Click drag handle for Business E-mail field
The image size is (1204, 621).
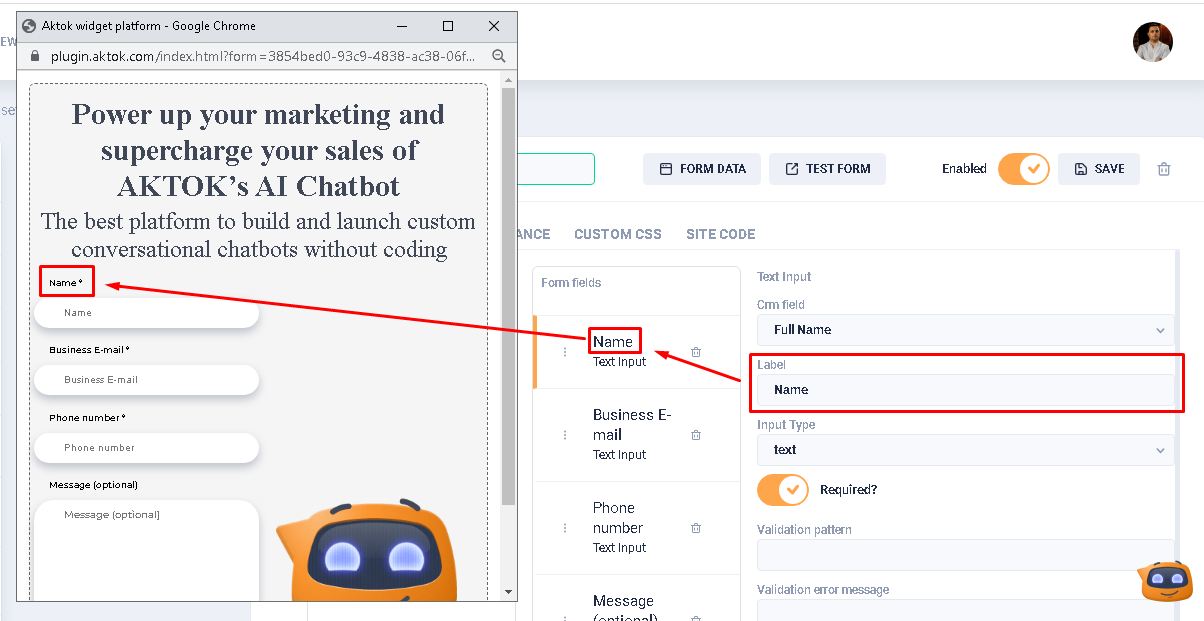(x=565, y=435)
